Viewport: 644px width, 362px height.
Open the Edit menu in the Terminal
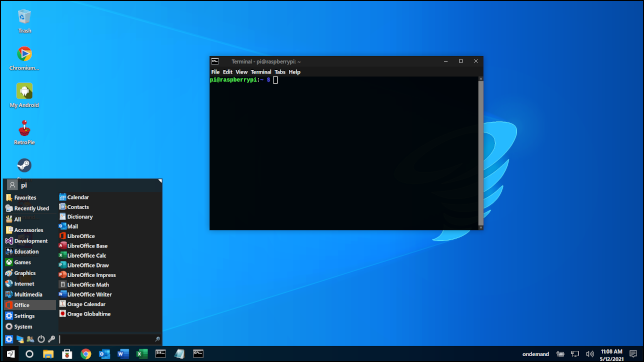[x=228, y=72]
